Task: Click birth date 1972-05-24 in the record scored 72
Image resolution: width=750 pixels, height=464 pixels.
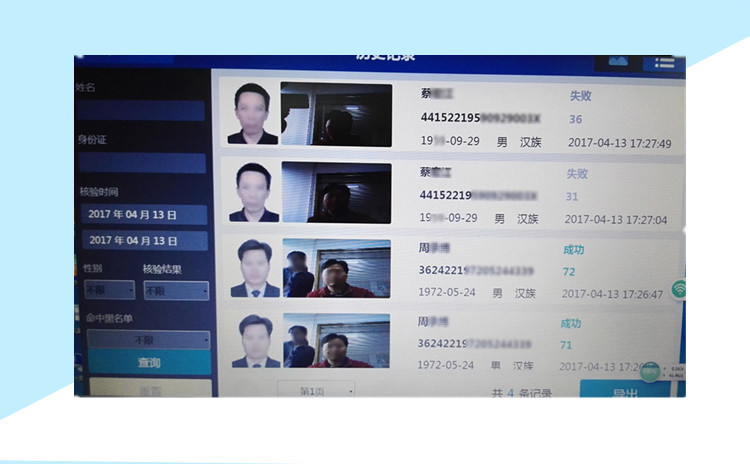Action: pos(447,292)
